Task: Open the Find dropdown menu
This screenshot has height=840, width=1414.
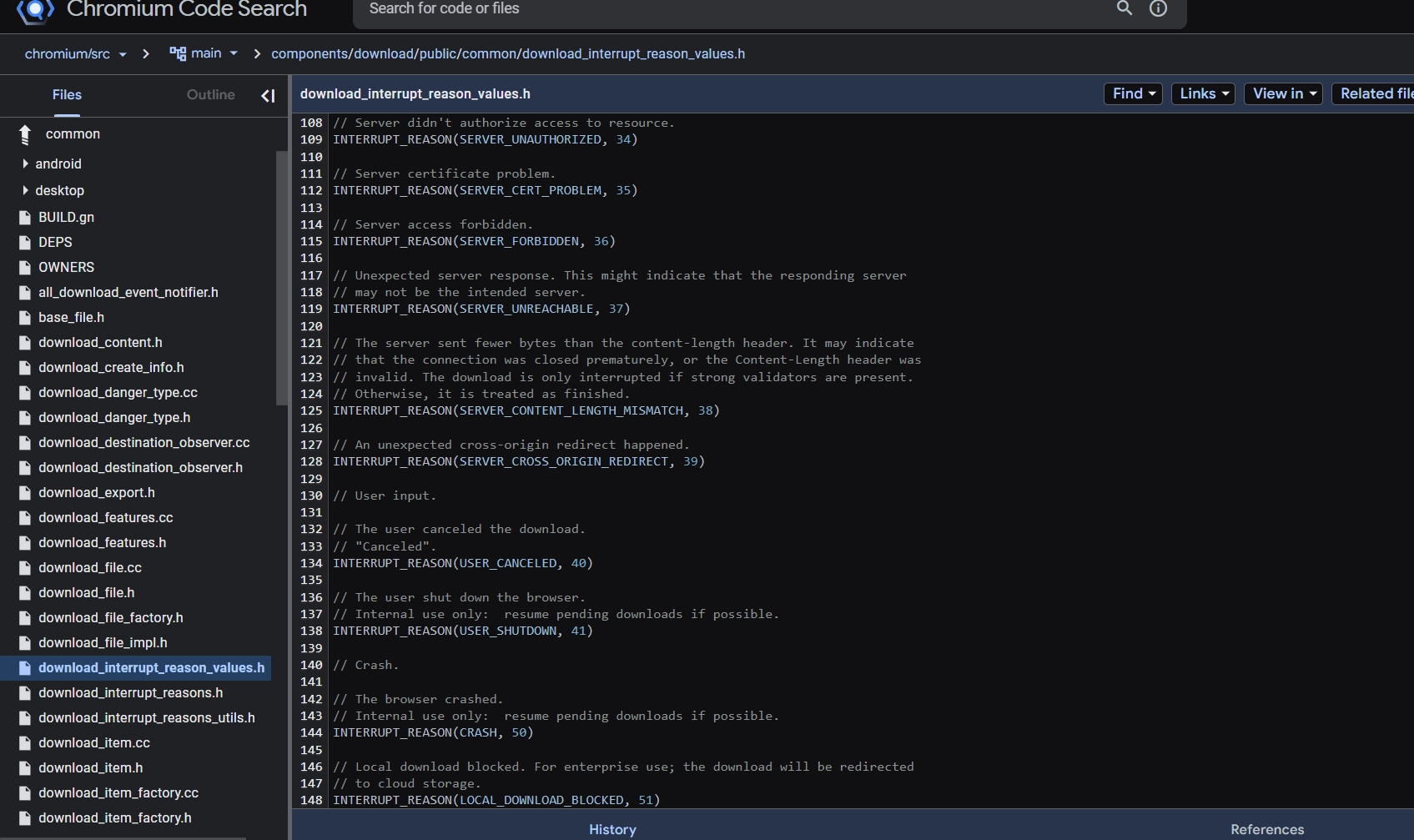Action: [1133, 93]
